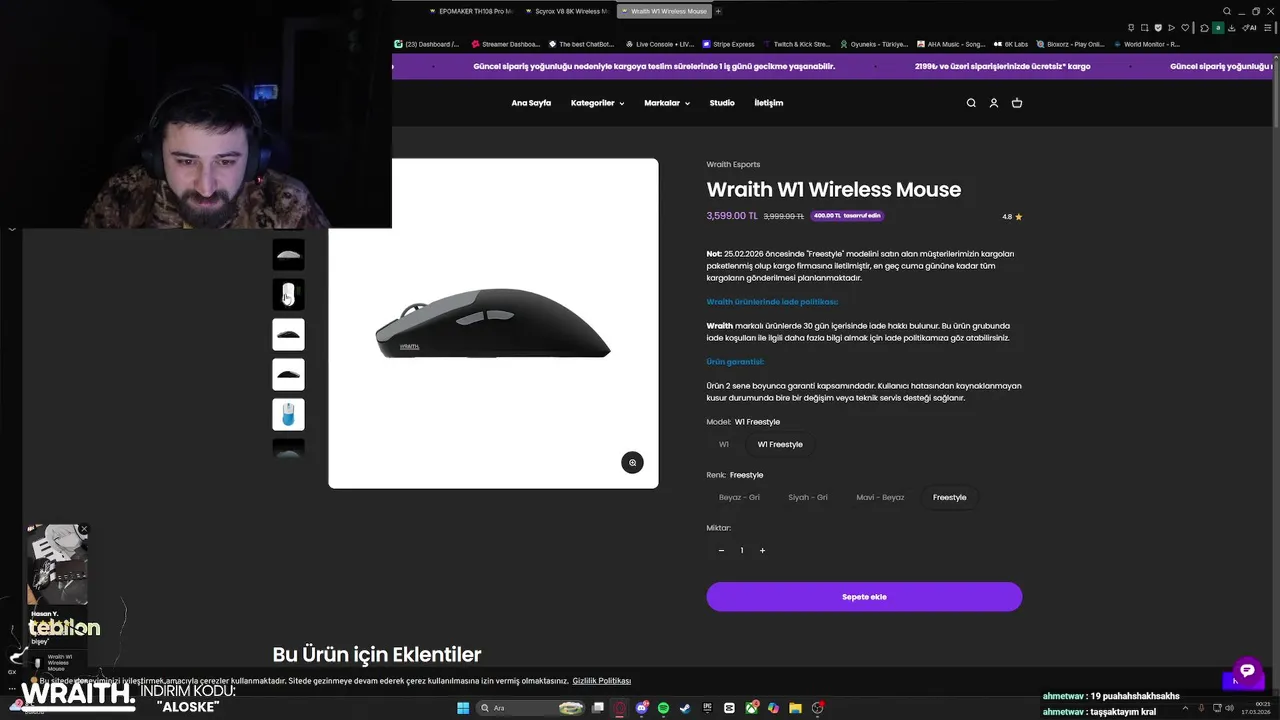This screenshot has width=1280, height=720.
Task: Open Windows Start menu
Action: (x=463, y=708)
